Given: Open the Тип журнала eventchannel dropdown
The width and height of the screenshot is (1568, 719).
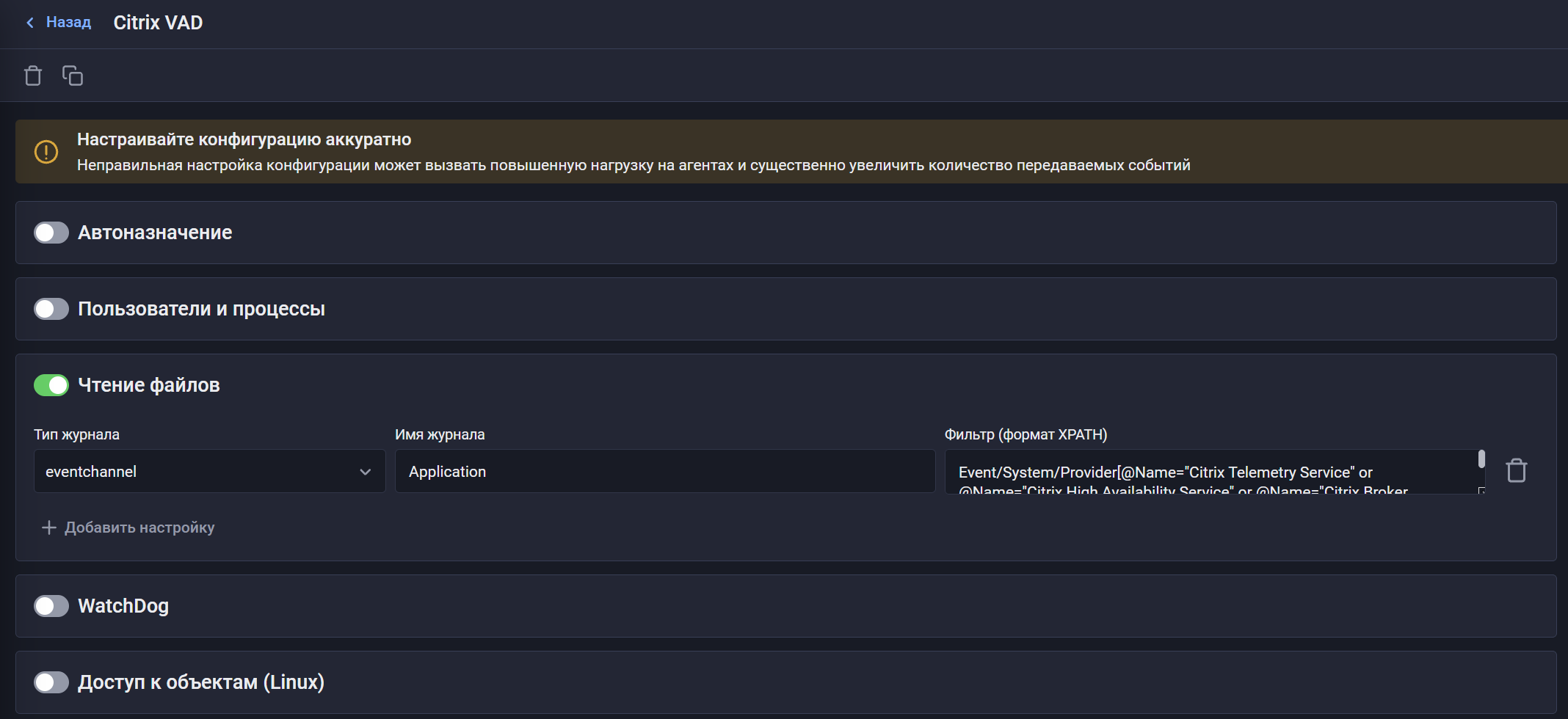Looking at the screenshot, I should point(209,471).
